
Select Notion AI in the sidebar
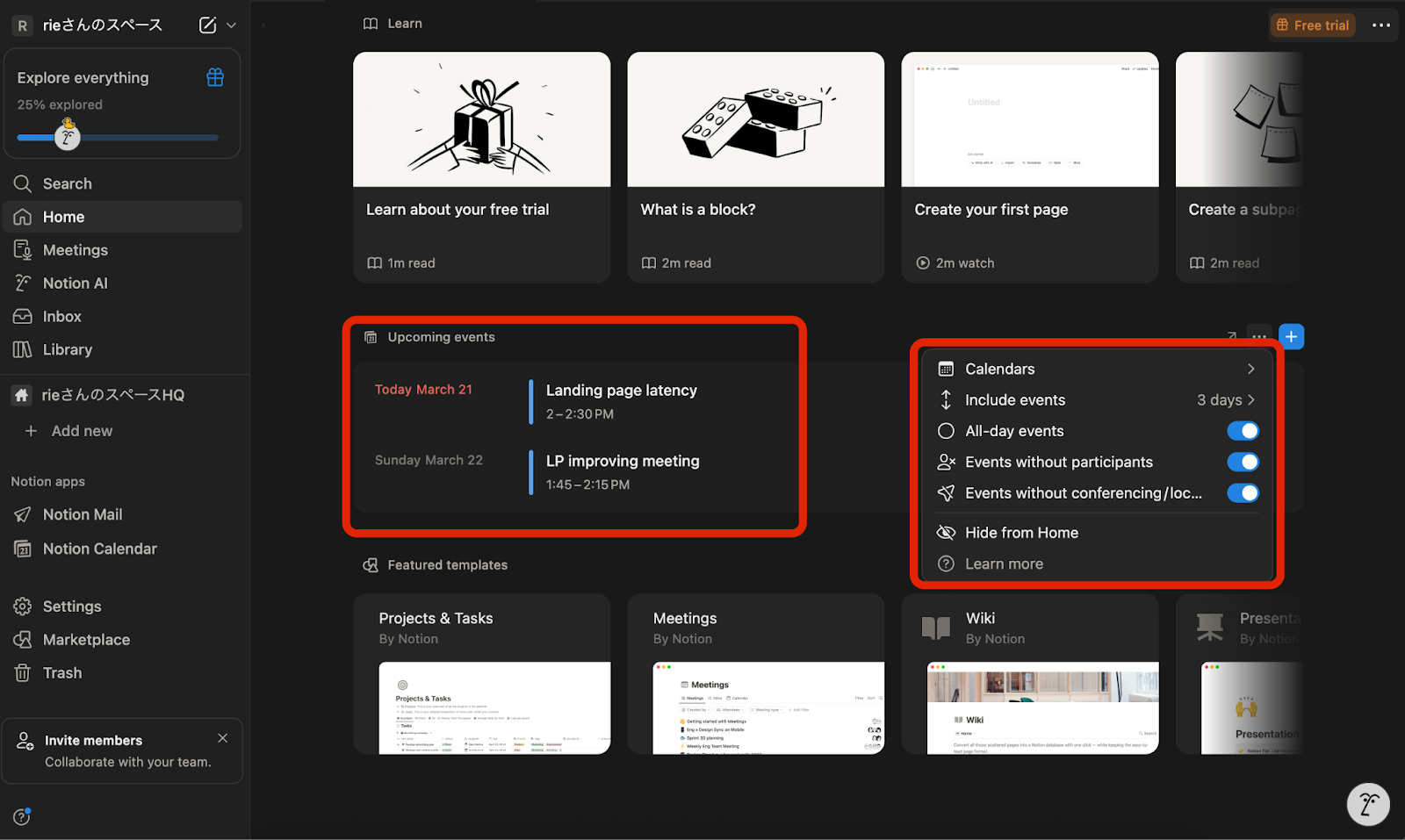click(x=74, y=283)
